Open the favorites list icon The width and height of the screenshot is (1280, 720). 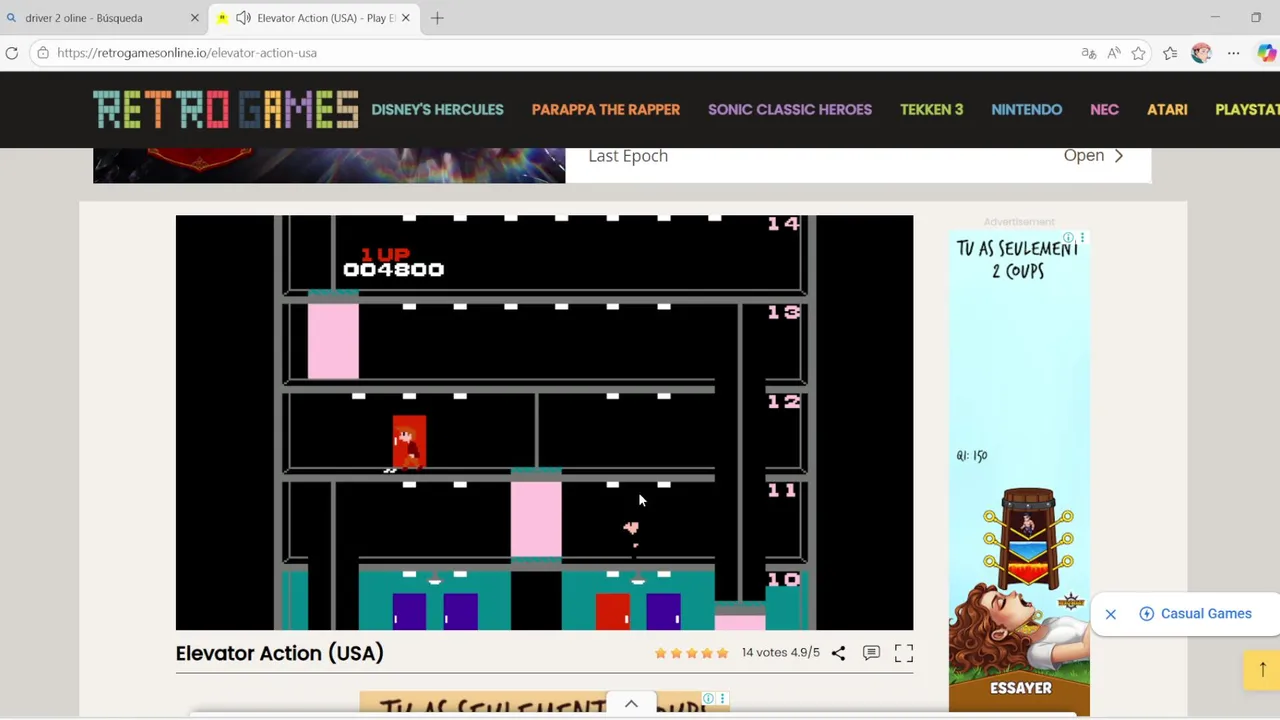[x=1170, y=53]
